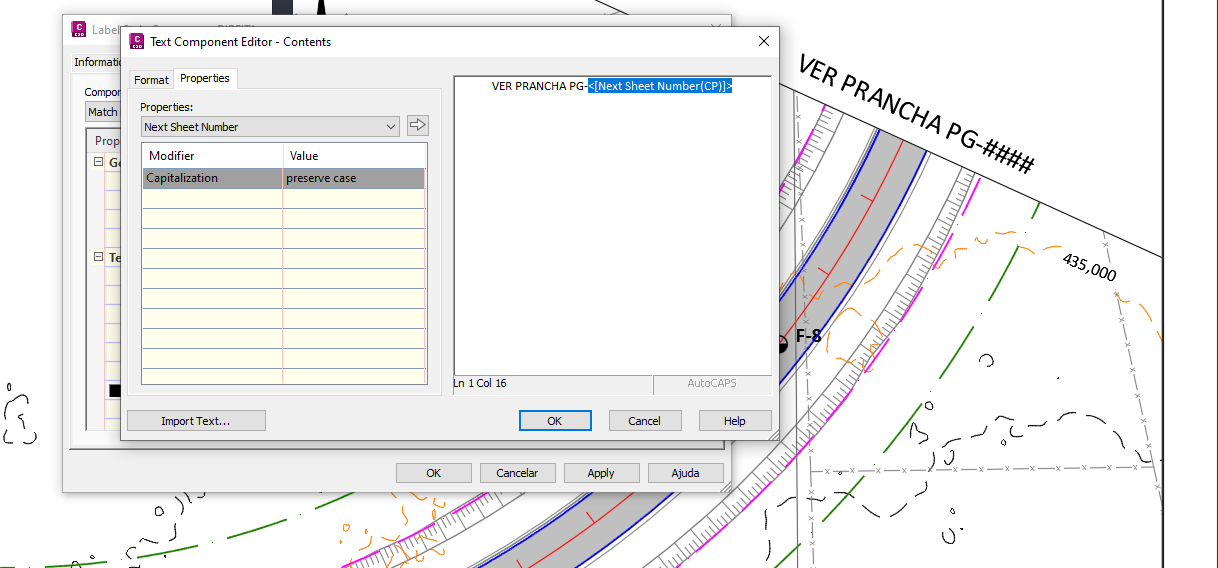Click the 'VER PRANCHA PG-' text in the editor

point(539,86)
